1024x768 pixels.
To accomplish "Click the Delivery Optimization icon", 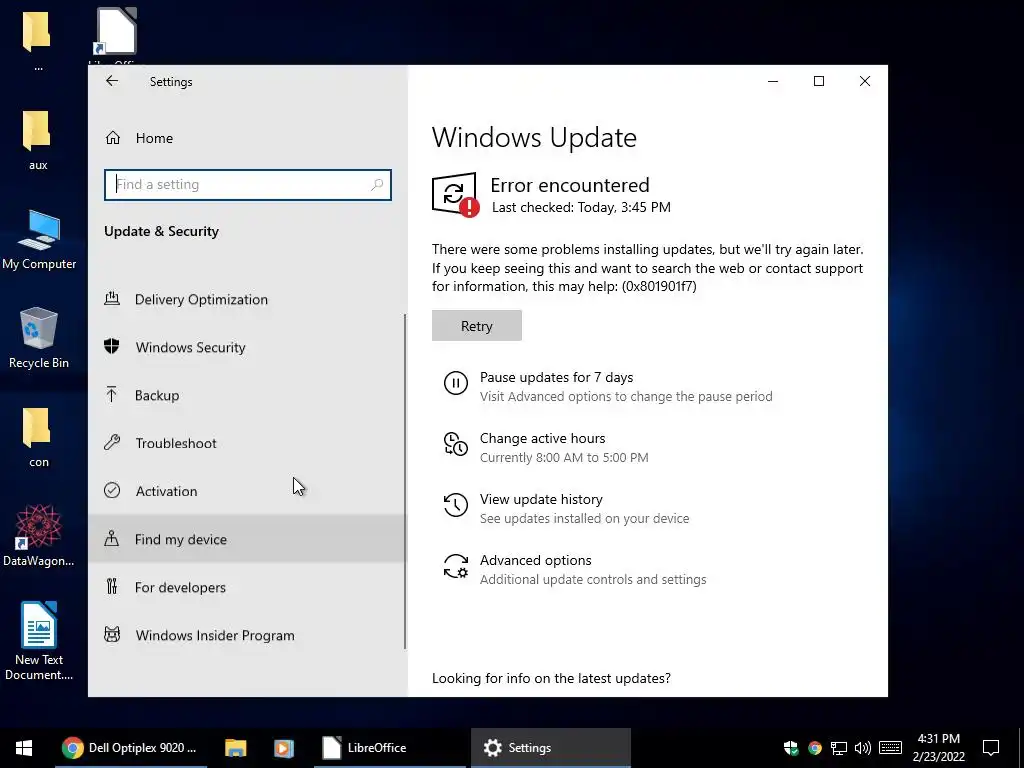I will tap(112, 298).
